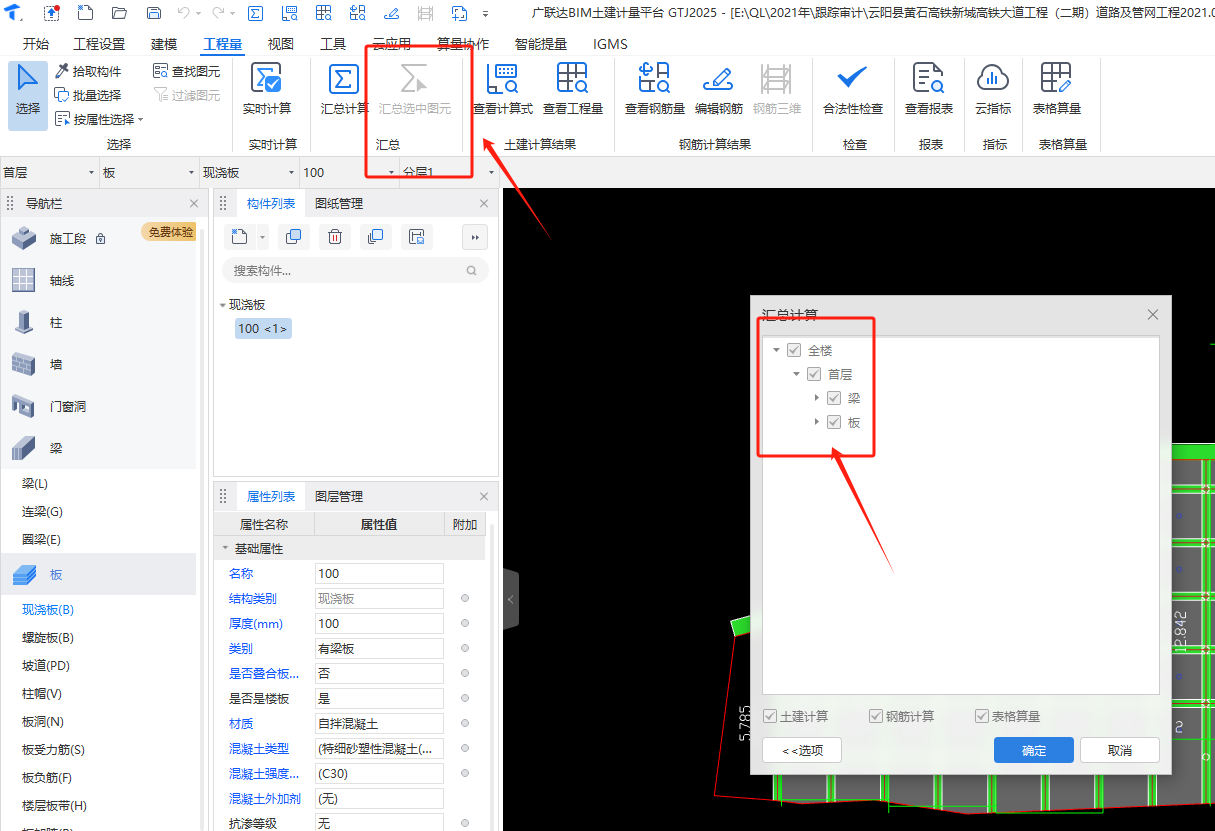Collapse the 全楼 tree node in the dialog
The width and height of the screenshot is (1215, 831).
click(776, 350)
